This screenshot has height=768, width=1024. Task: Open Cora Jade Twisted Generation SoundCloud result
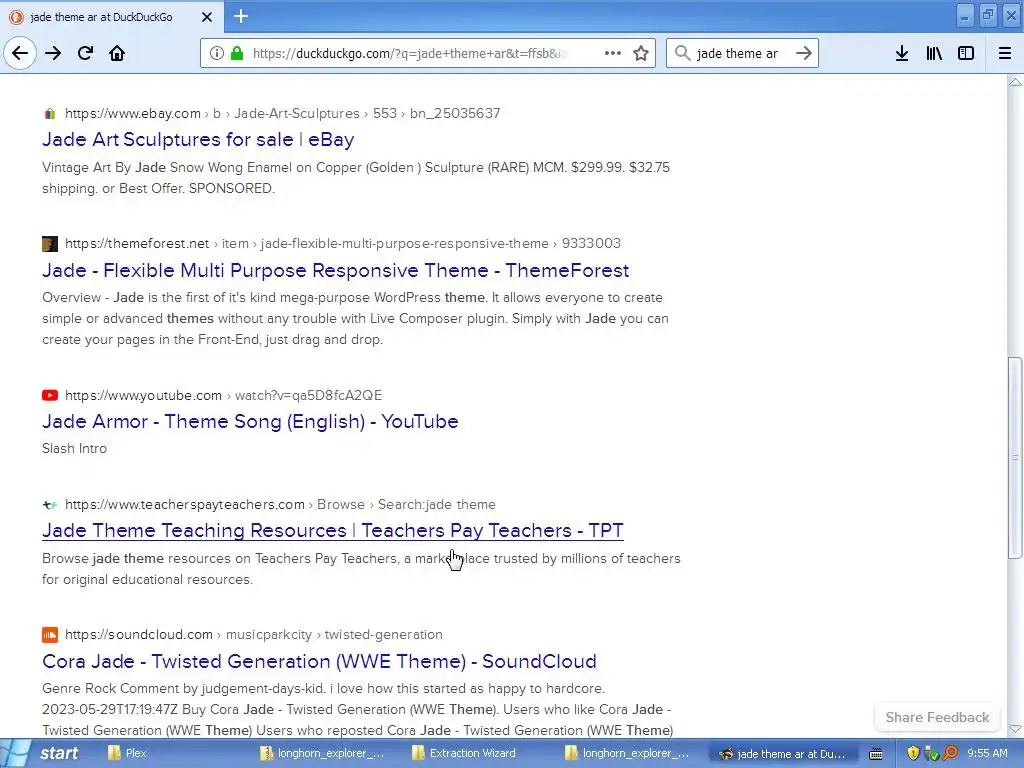pos(319,661)
